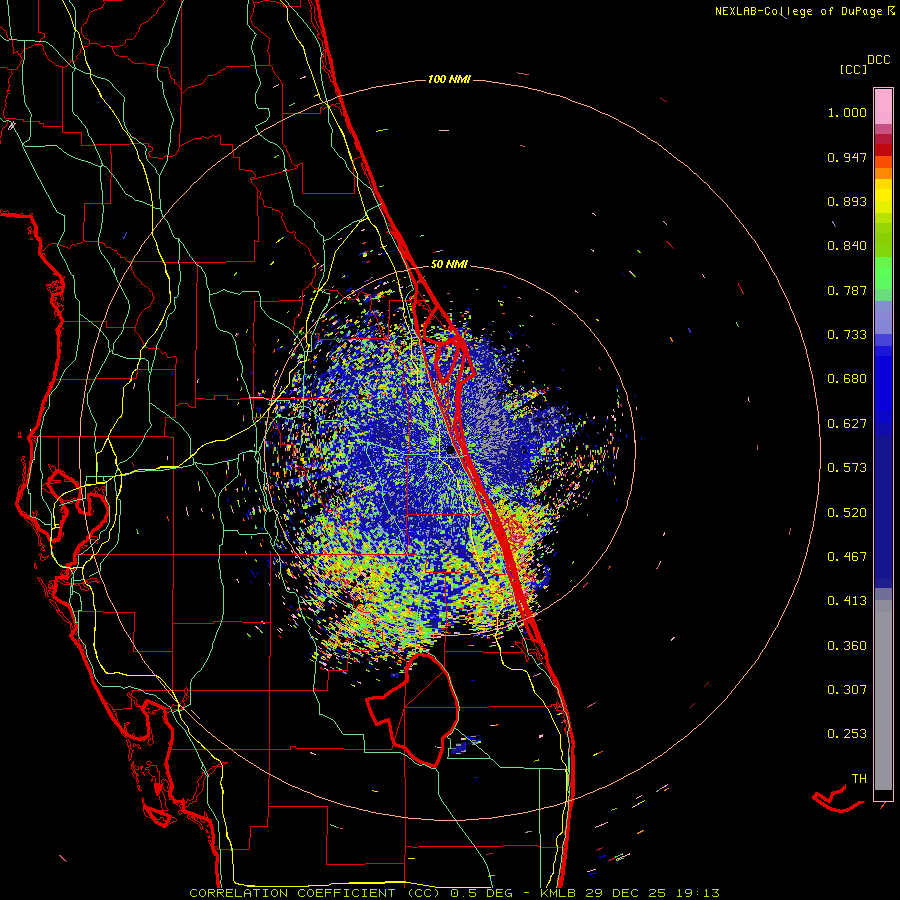Image resolution: width=900 pixels, height=900 pixels.
Task: Select the 1.000 color scale value
Action: click(x=847, y=112)
